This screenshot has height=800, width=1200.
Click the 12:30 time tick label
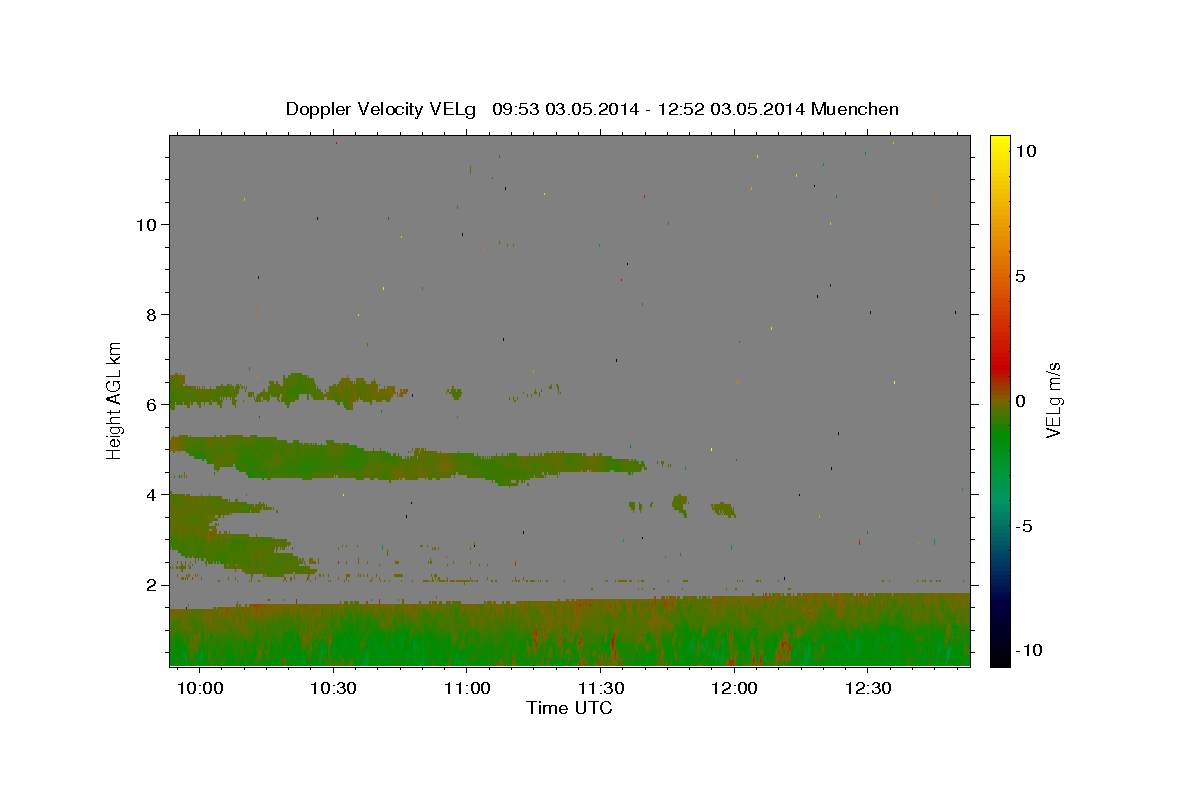pyautogui.click(x=868, y=688)
